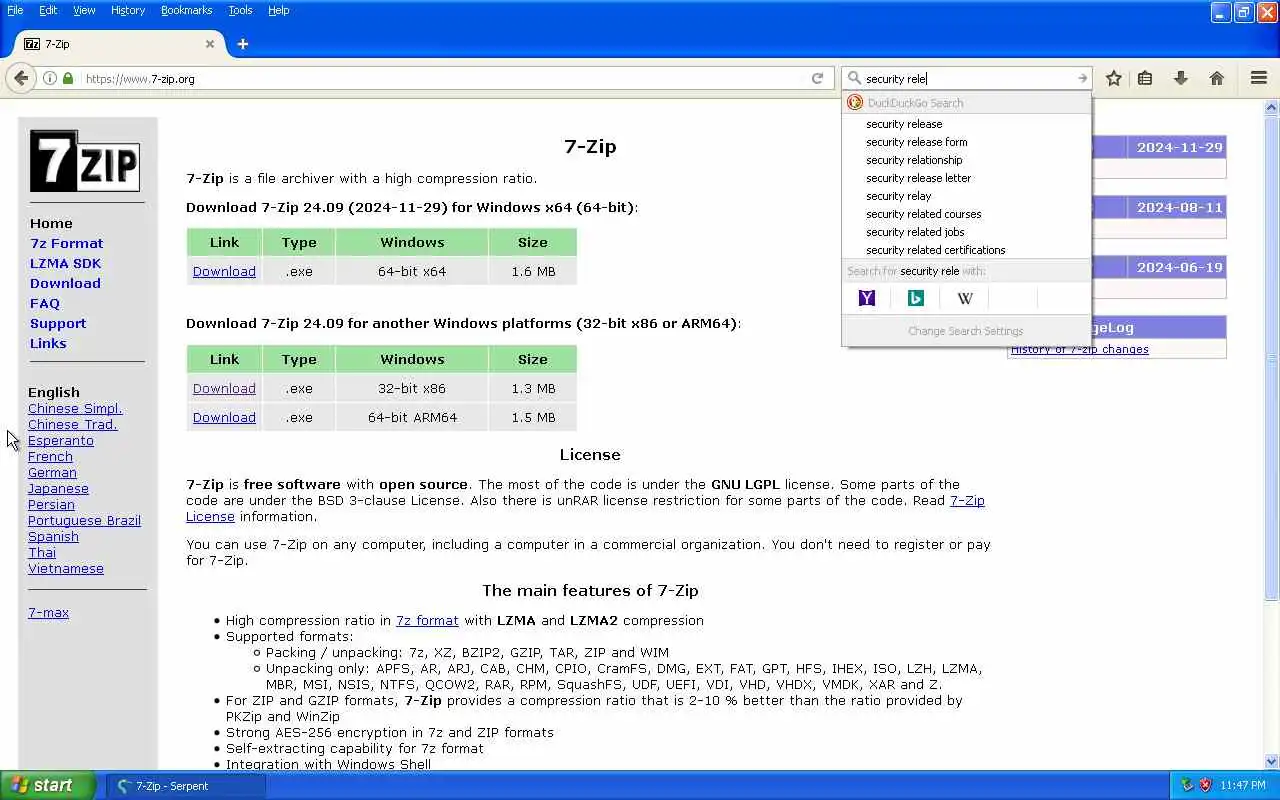Viewport: 1280px width, 800px height.
Task: Click the 7-ZIP logo image
Action: 84,161
